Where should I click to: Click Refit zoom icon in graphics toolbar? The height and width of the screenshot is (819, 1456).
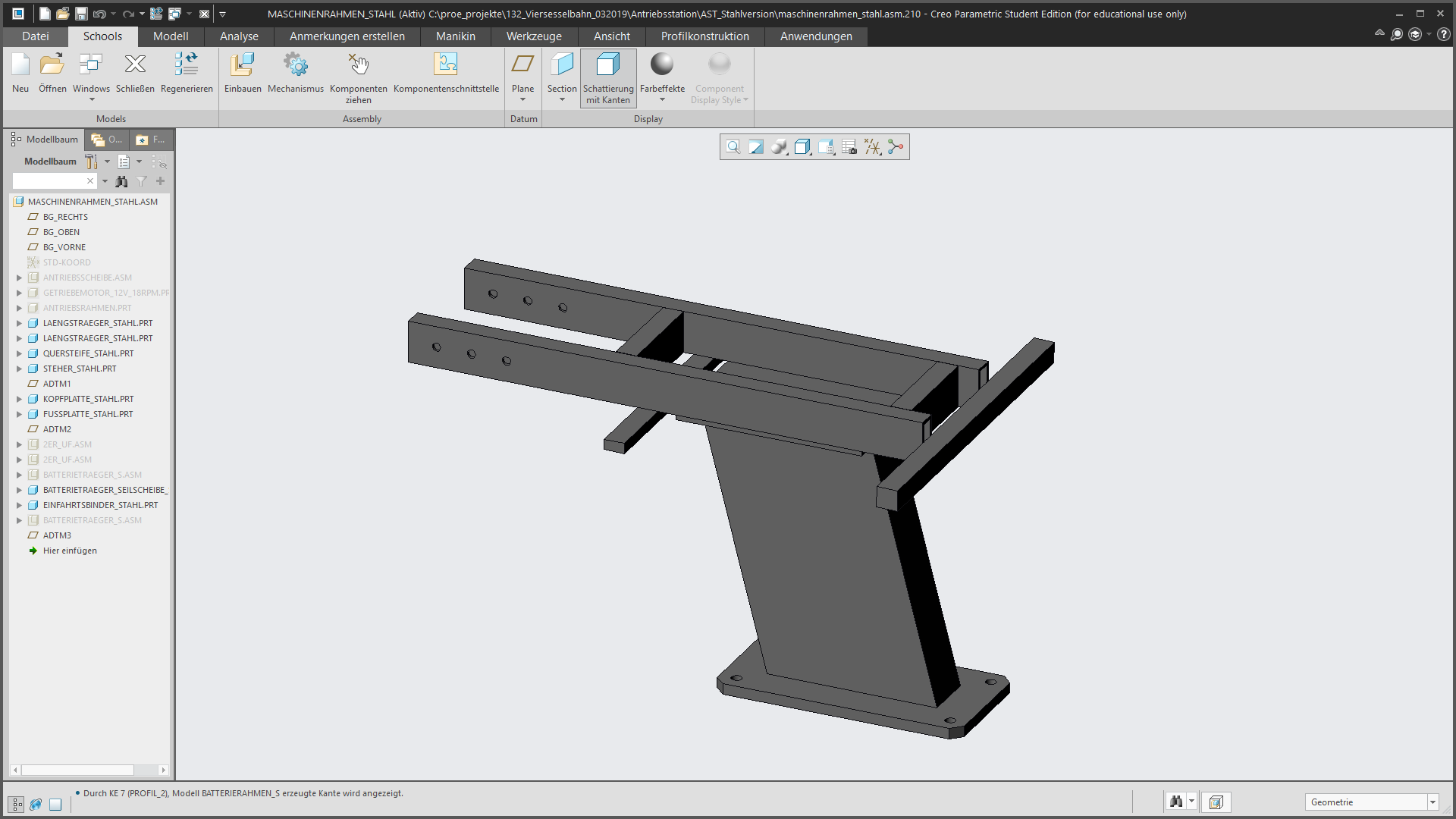pyautogui.click(x=733, y=147)
